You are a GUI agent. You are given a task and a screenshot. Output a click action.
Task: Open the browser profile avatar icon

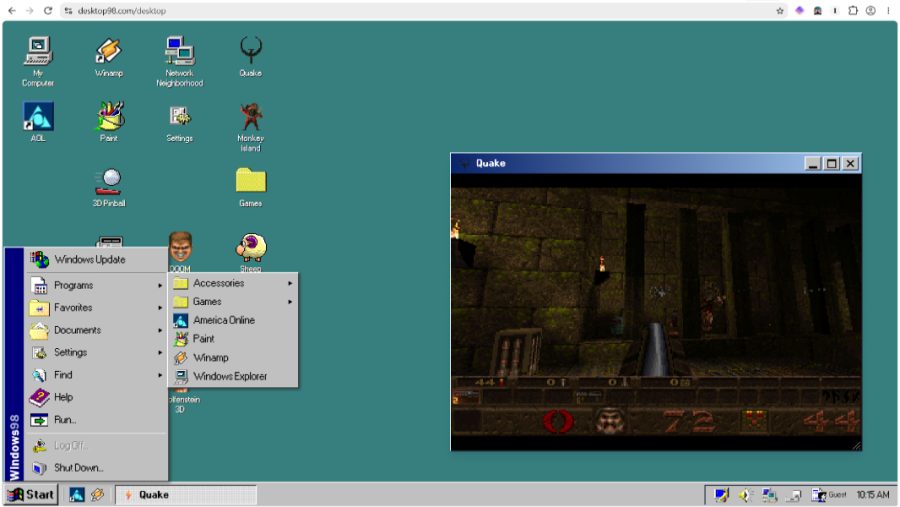tap(871, 10)
